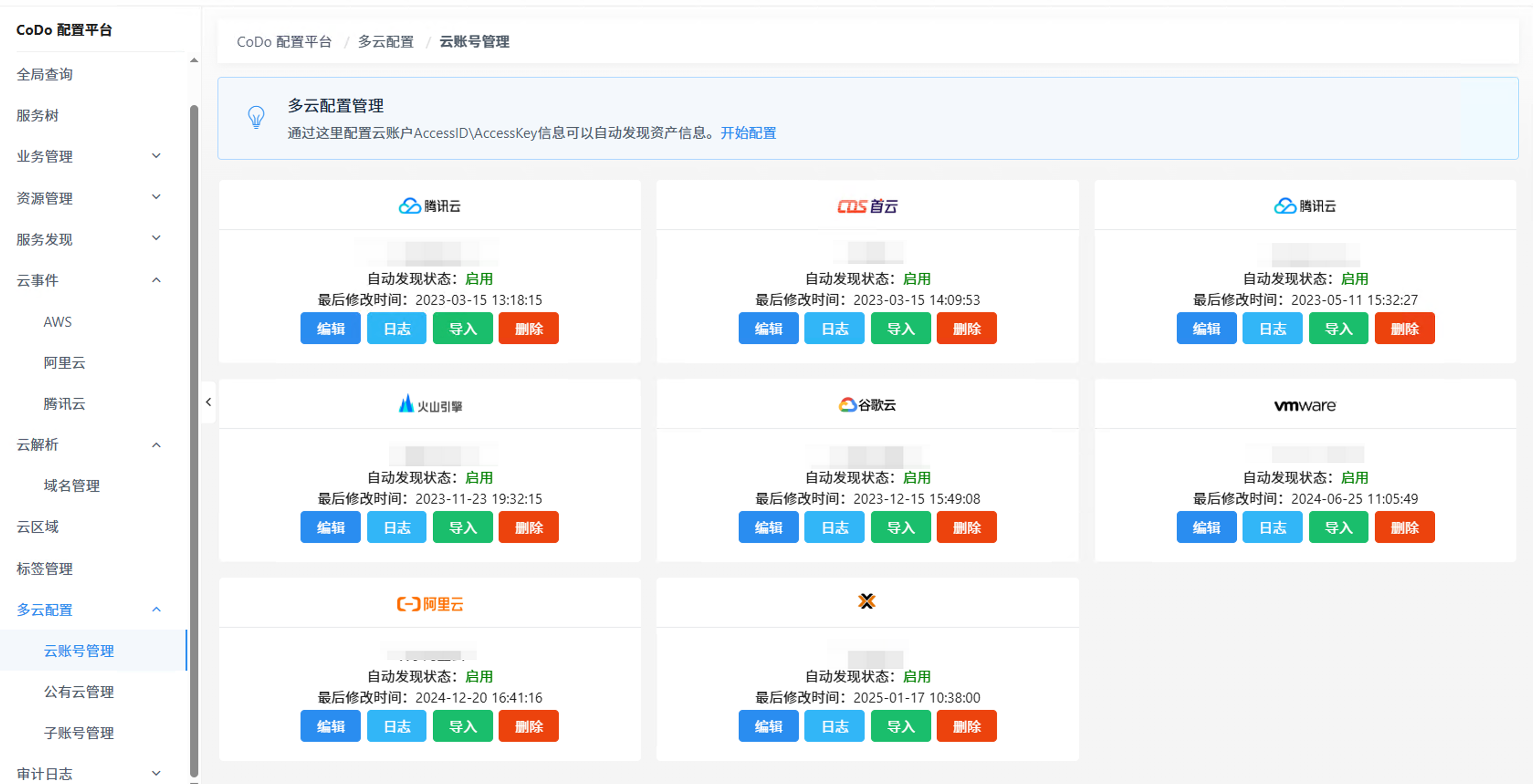Click Tencent Cloud logo above 2023-05-11 card
Image resolution: width=1533 pixels, height=784 pixels.
(1305, 206)
